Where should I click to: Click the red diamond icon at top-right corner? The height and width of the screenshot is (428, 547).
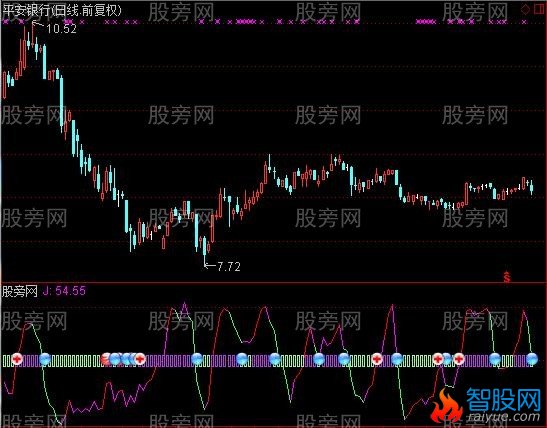pyautogui.click(x=525, y=9)
